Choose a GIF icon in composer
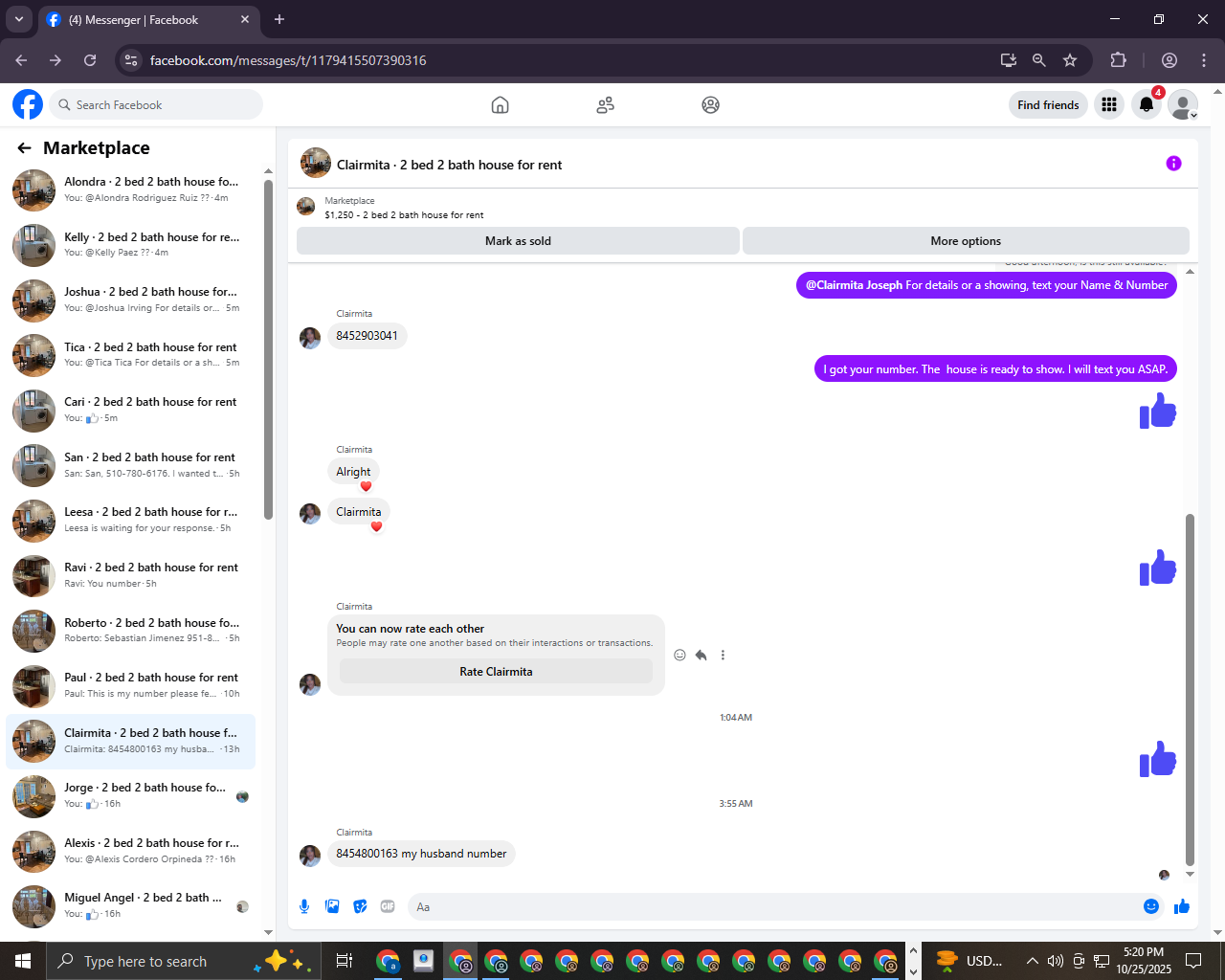Screen dimensions: 1225x980 [x=388, y=906]
